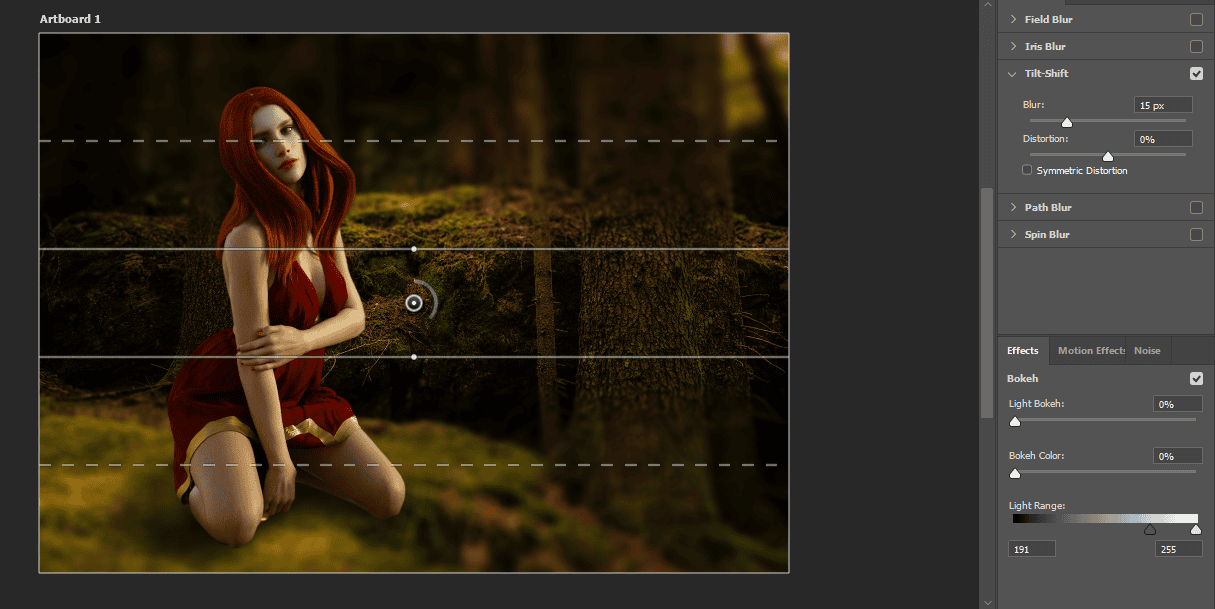Click the Artboard 1 label
Screen dimensions: 1215x609
[70, 19]
